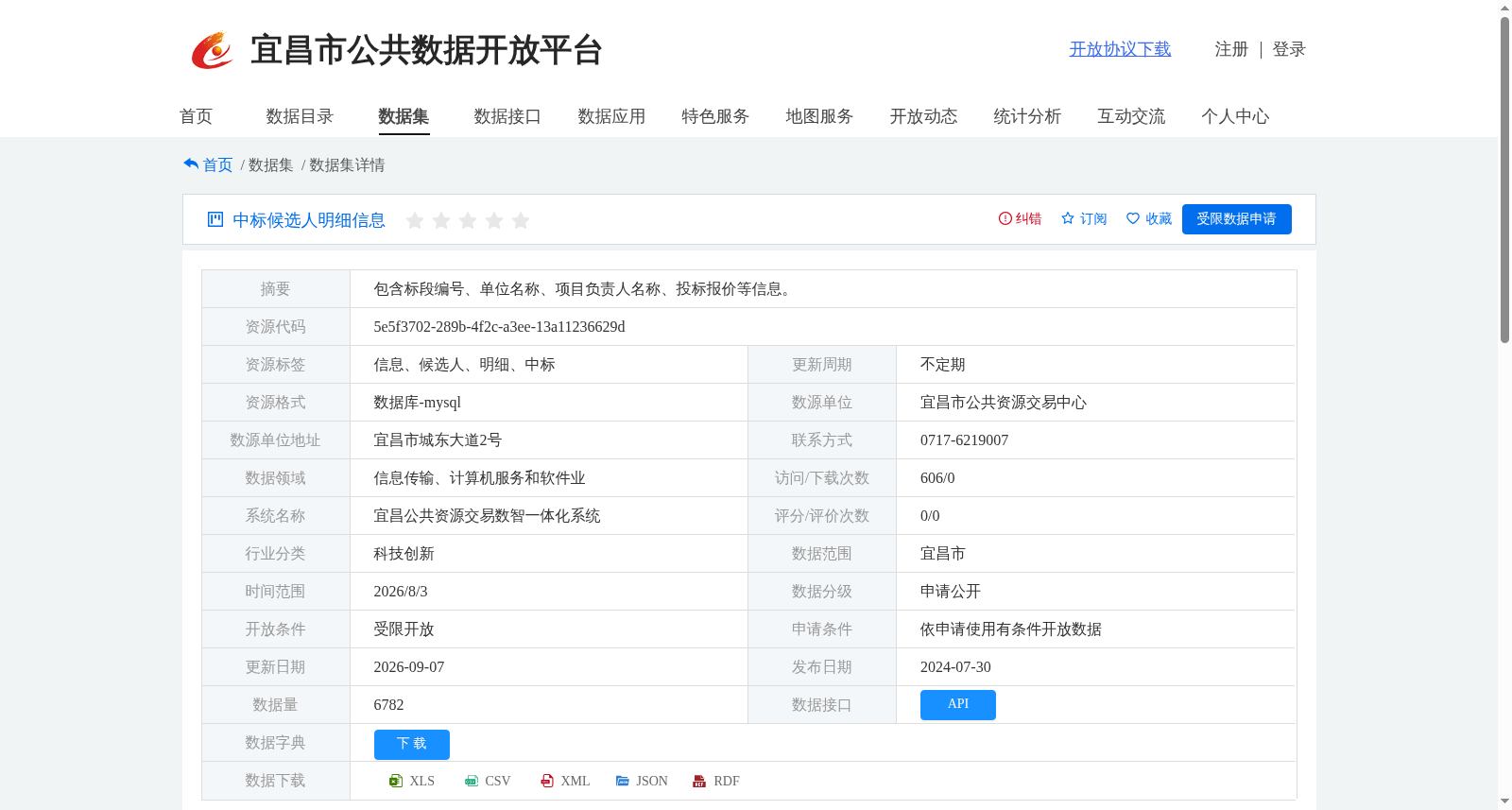Screen dimensions: 1512x810
Task: Click the resource code 5e5f3702-289b-4f2c-a3ee-13a11236629d
Action: coord(499,327)
